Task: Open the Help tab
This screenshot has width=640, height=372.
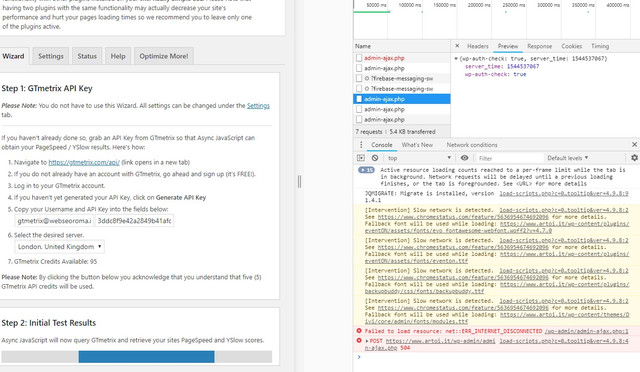Action: [118, 56]
